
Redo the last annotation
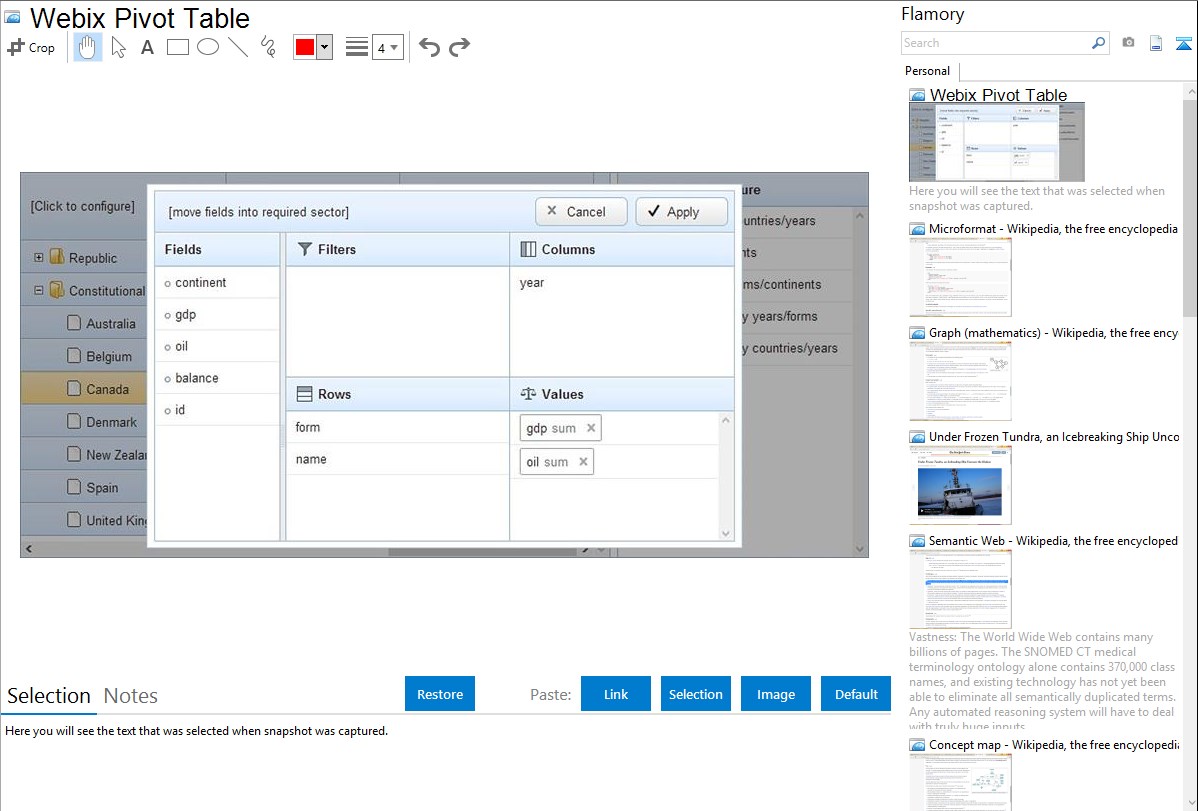coord(459,47)
